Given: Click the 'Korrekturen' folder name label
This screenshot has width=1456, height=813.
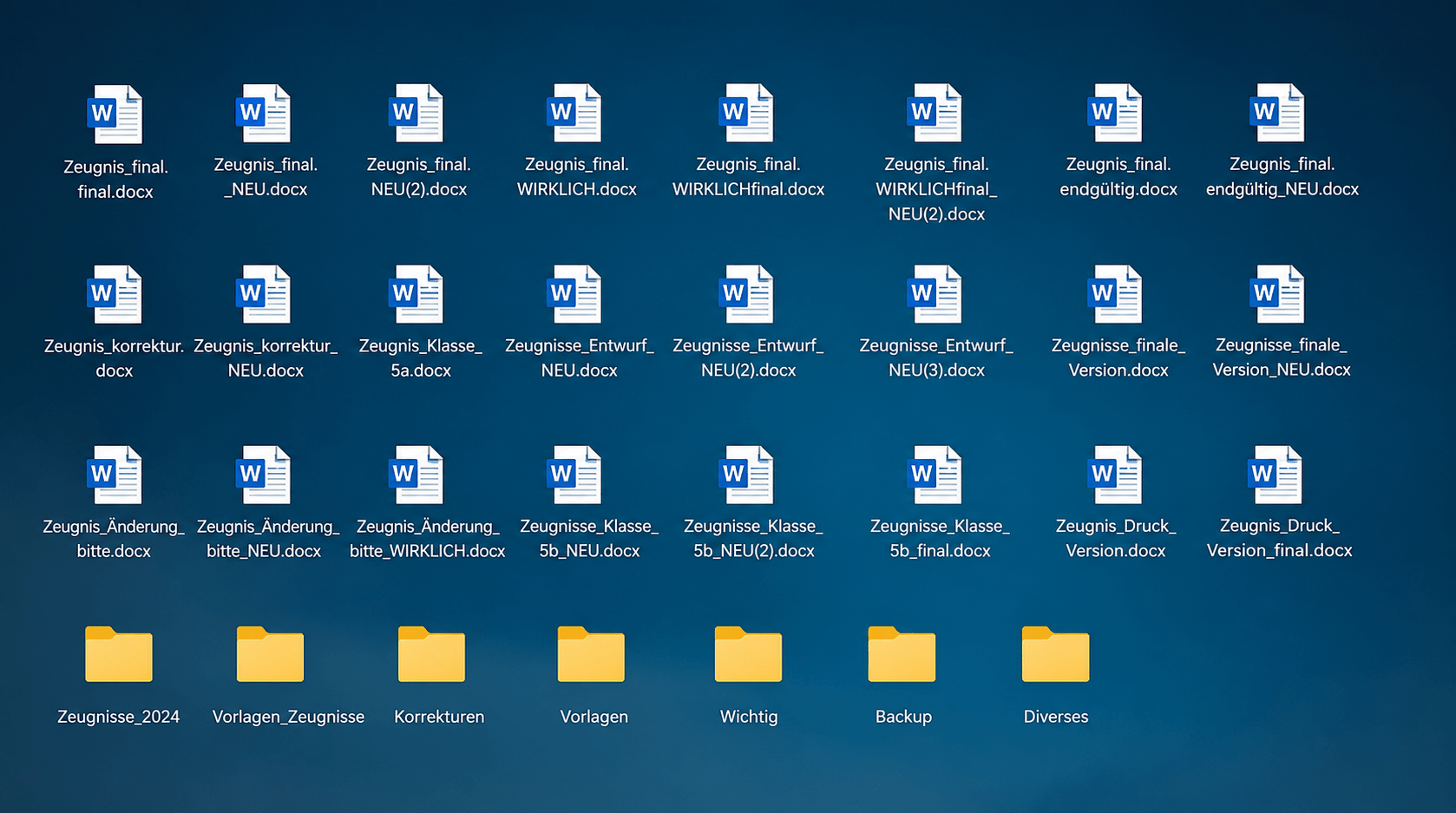Looking at the screenshot, I should click(x=439, y=717).
